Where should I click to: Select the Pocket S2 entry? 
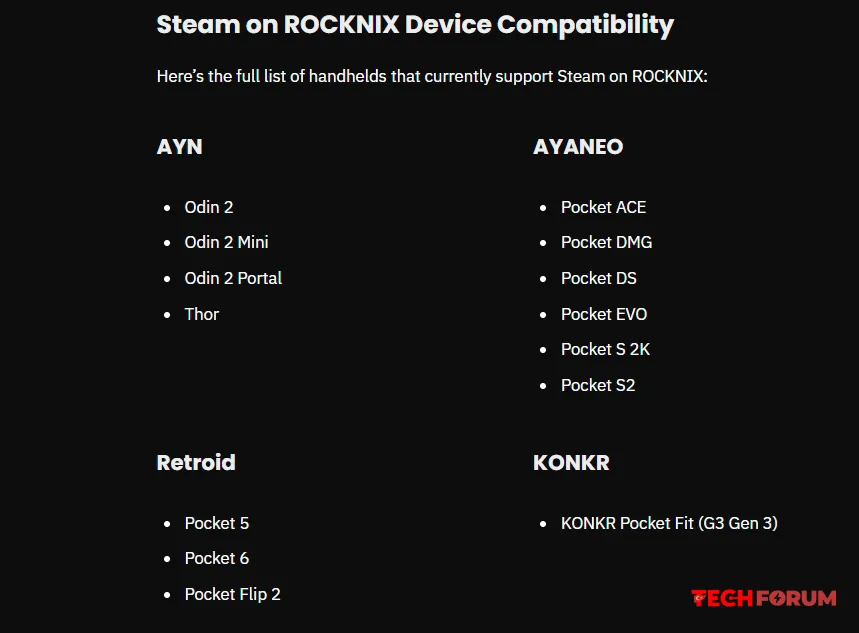(x=598, y=385)
